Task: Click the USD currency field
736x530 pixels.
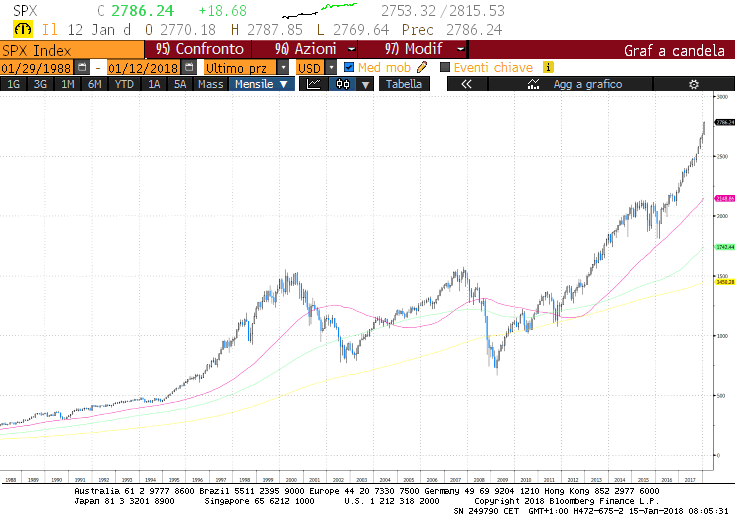Action: point(310,68)
